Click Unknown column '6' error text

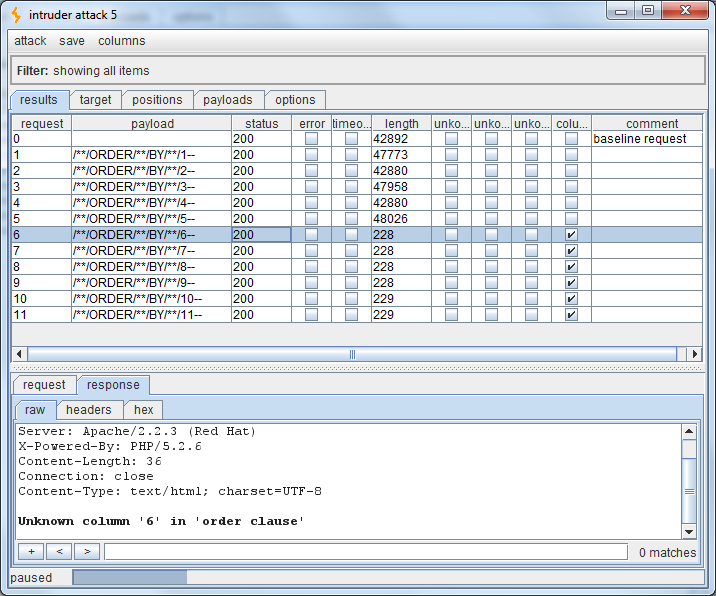(161, 521)
